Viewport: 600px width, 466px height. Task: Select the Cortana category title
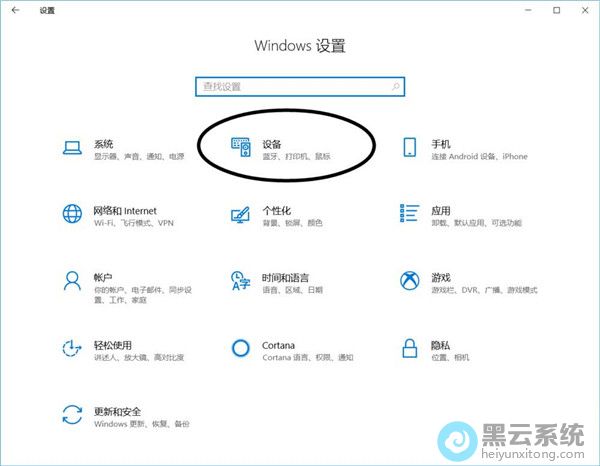click(278, 345)
